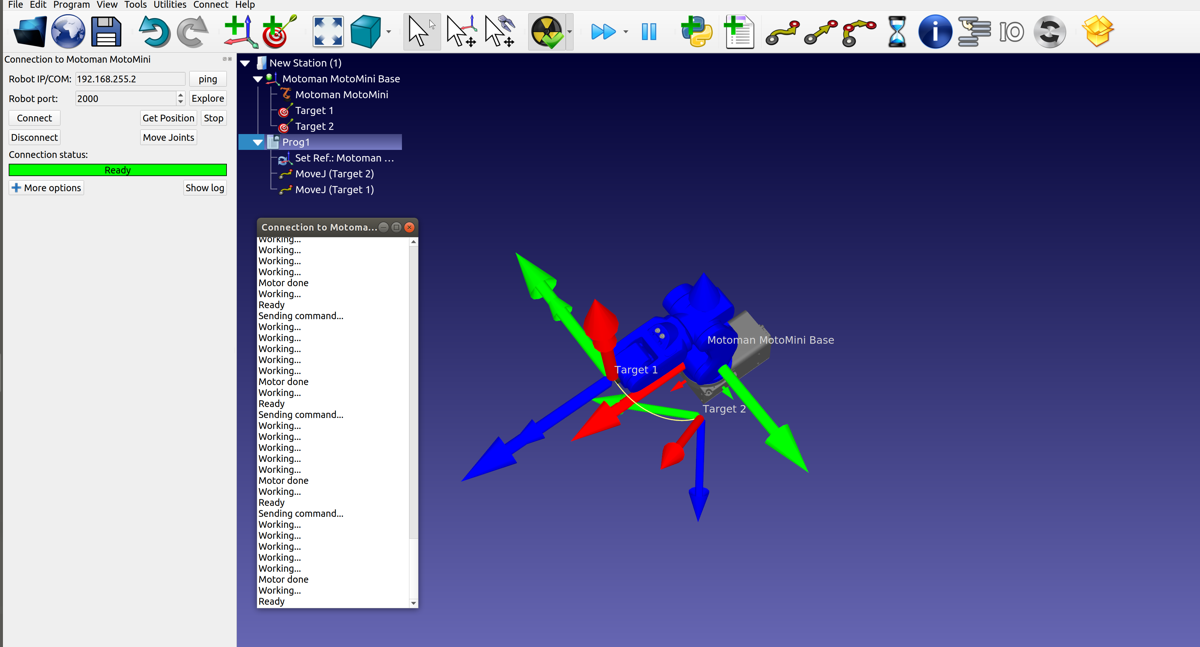Redo the last action
This screenshot has height=647, width=1200.
pos(192,32)
